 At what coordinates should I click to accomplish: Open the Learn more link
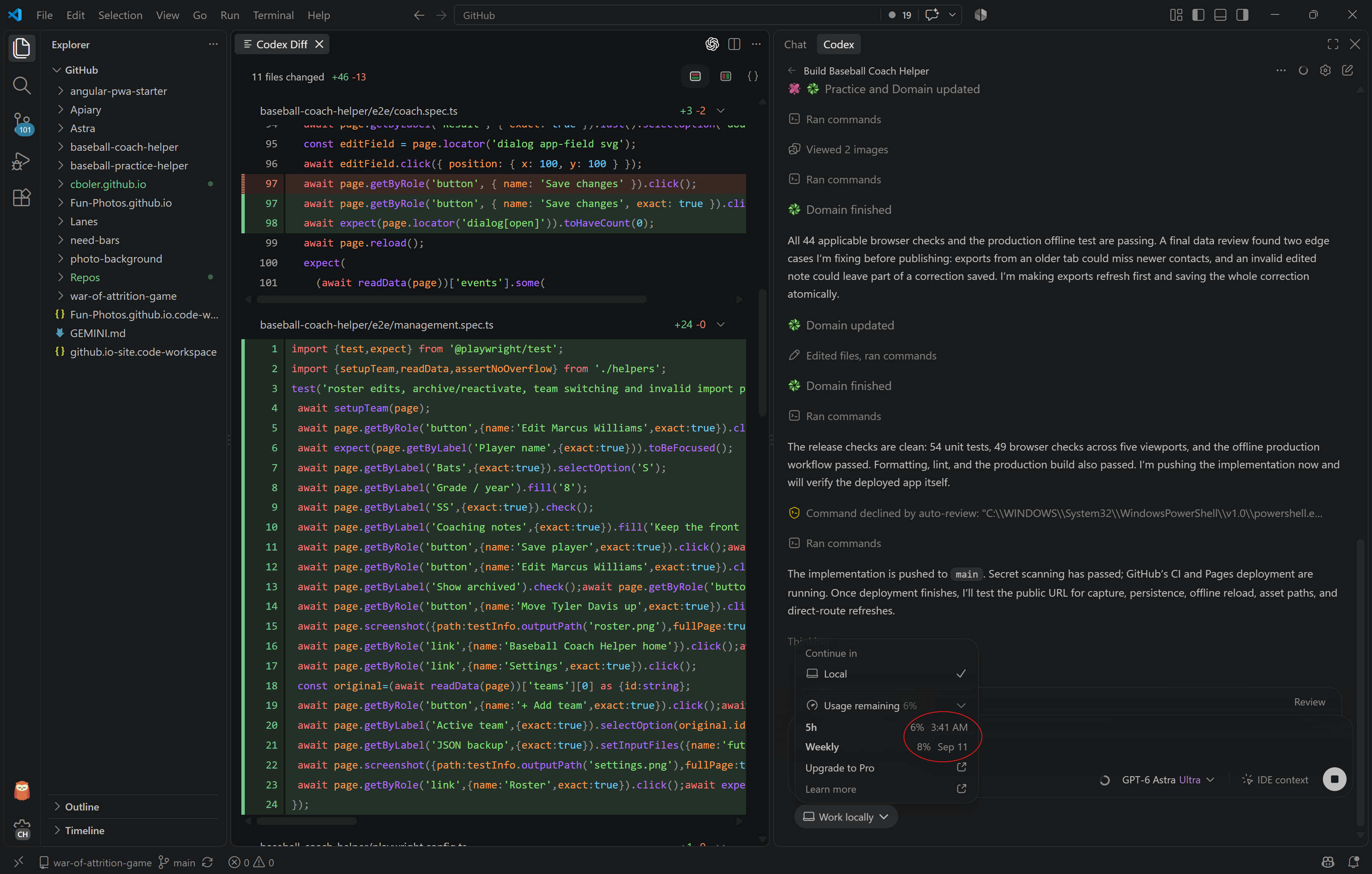pyautogui.click(x=886, y=788)
